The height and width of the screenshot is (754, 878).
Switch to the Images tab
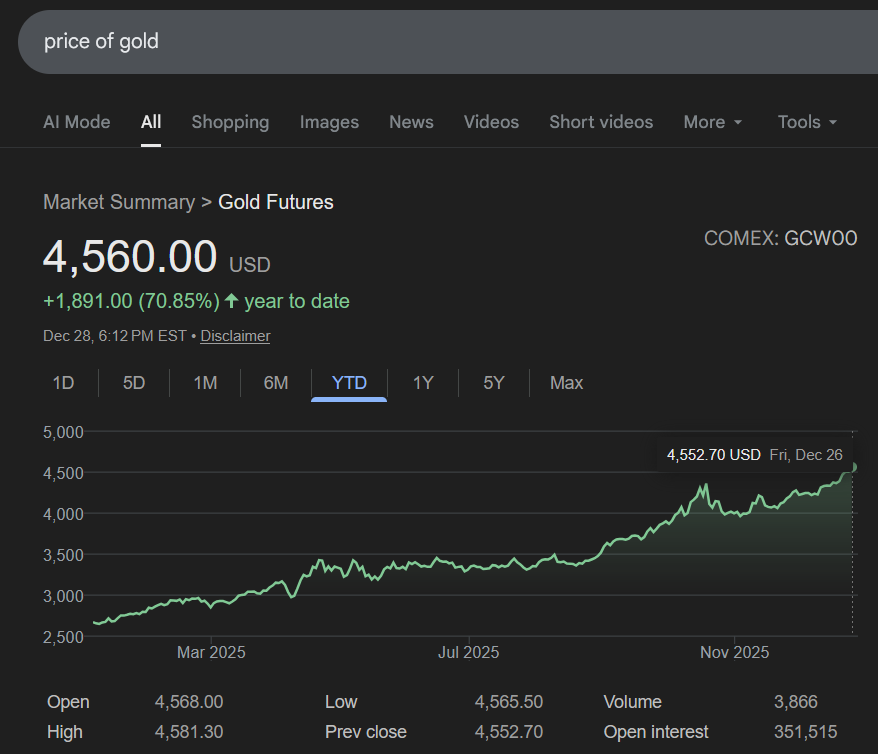click(x=329, y=122)
